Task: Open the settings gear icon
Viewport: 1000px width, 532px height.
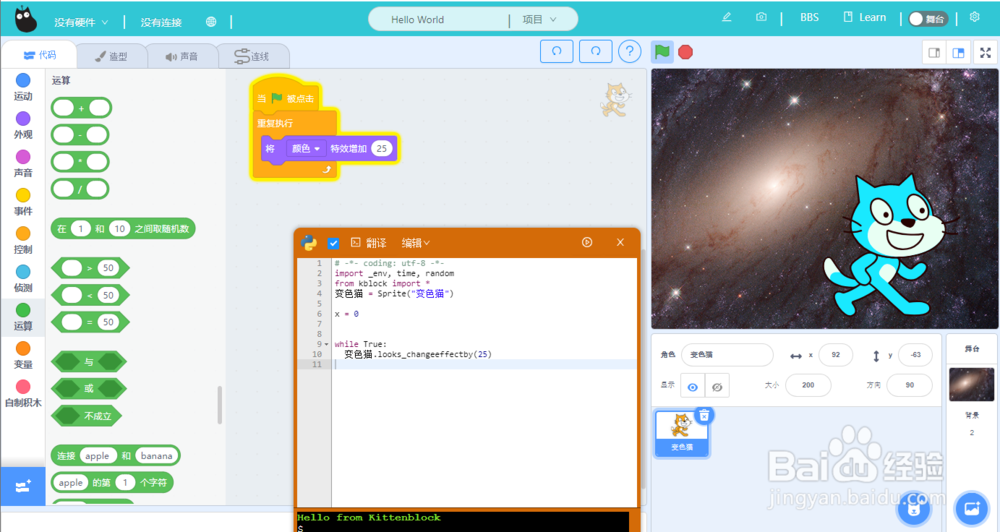Action: click(974, 17)
